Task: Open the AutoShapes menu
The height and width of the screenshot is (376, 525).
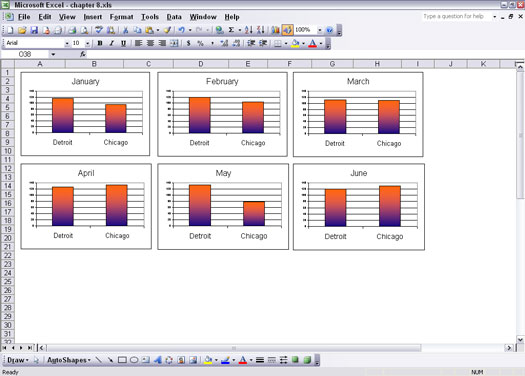Action: (x=69, y=360)
